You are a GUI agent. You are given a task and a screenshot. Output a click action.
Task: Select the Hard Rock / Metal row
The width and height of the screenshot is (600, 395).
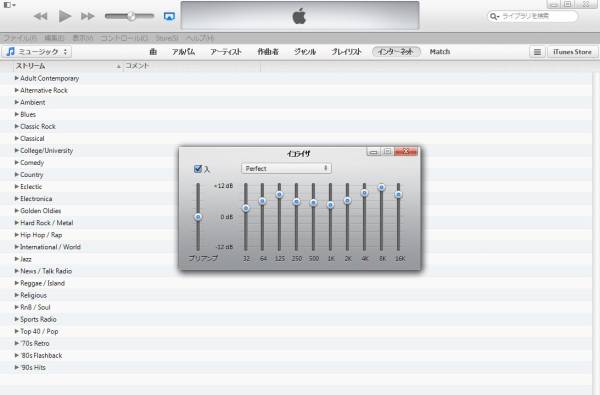297,223
